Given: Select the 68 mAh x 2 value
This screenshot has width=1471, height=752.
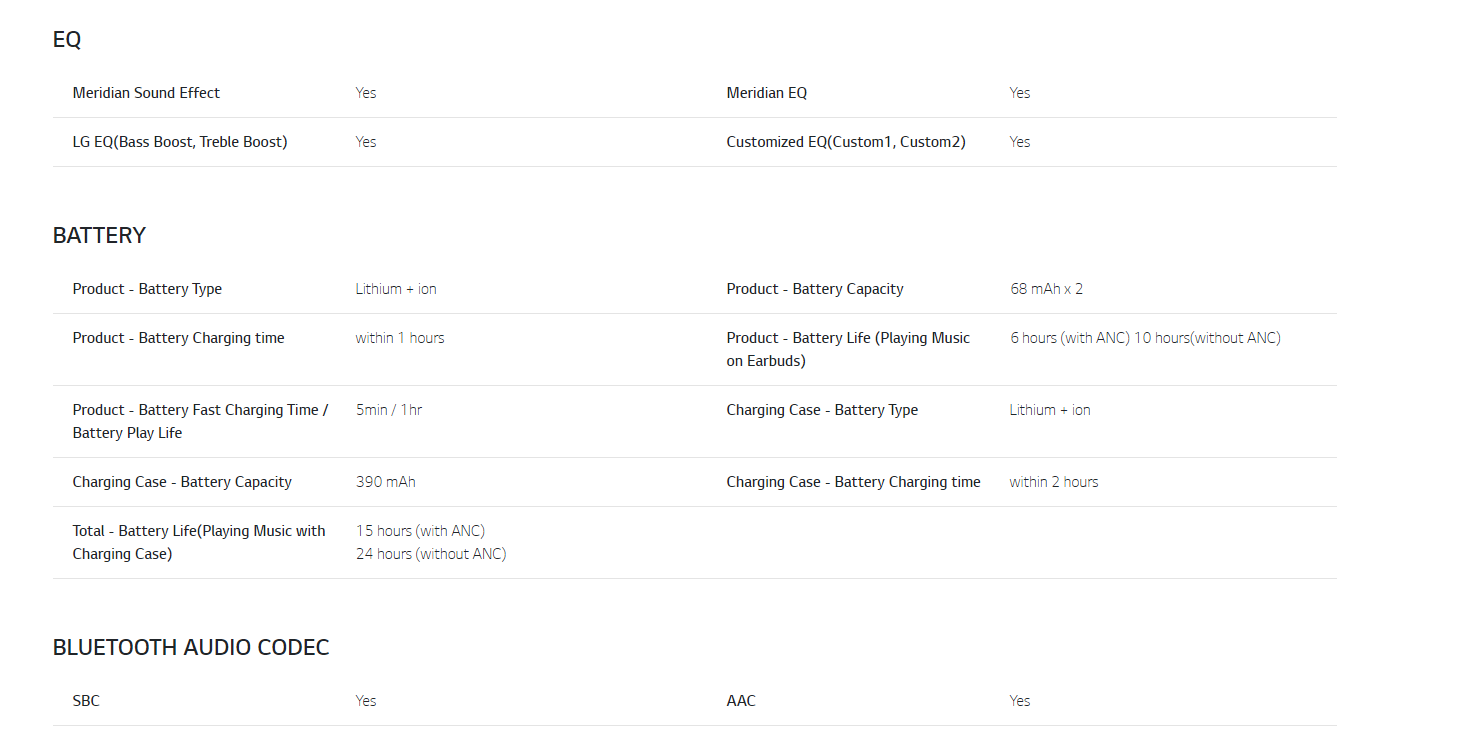Looking at the screenshot, I should pos(1046,289).
